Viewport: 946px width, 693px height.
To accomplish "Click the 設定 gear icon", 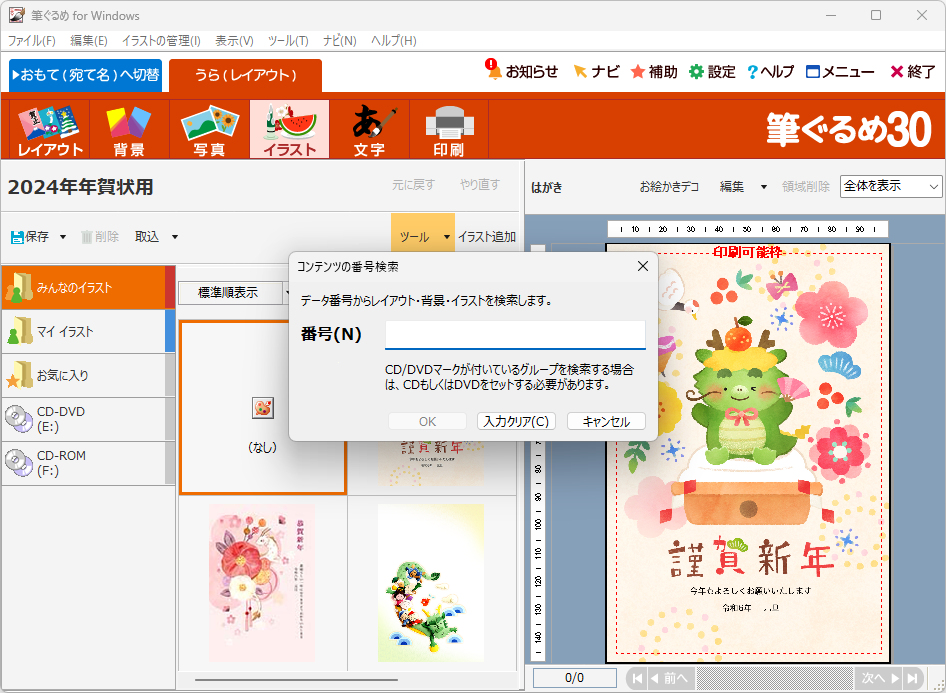I will [x=696, y=72].
